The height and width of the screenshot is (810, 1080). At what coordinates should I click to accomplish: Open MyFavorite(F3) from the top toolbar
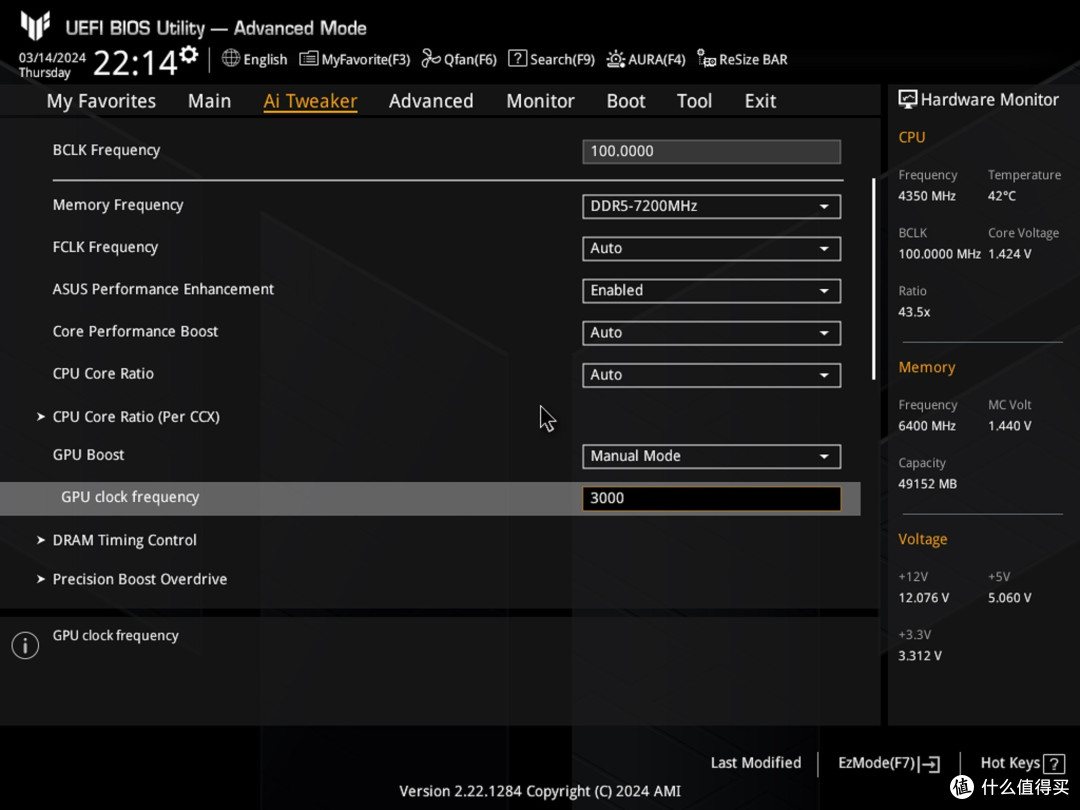click(355, 59)
